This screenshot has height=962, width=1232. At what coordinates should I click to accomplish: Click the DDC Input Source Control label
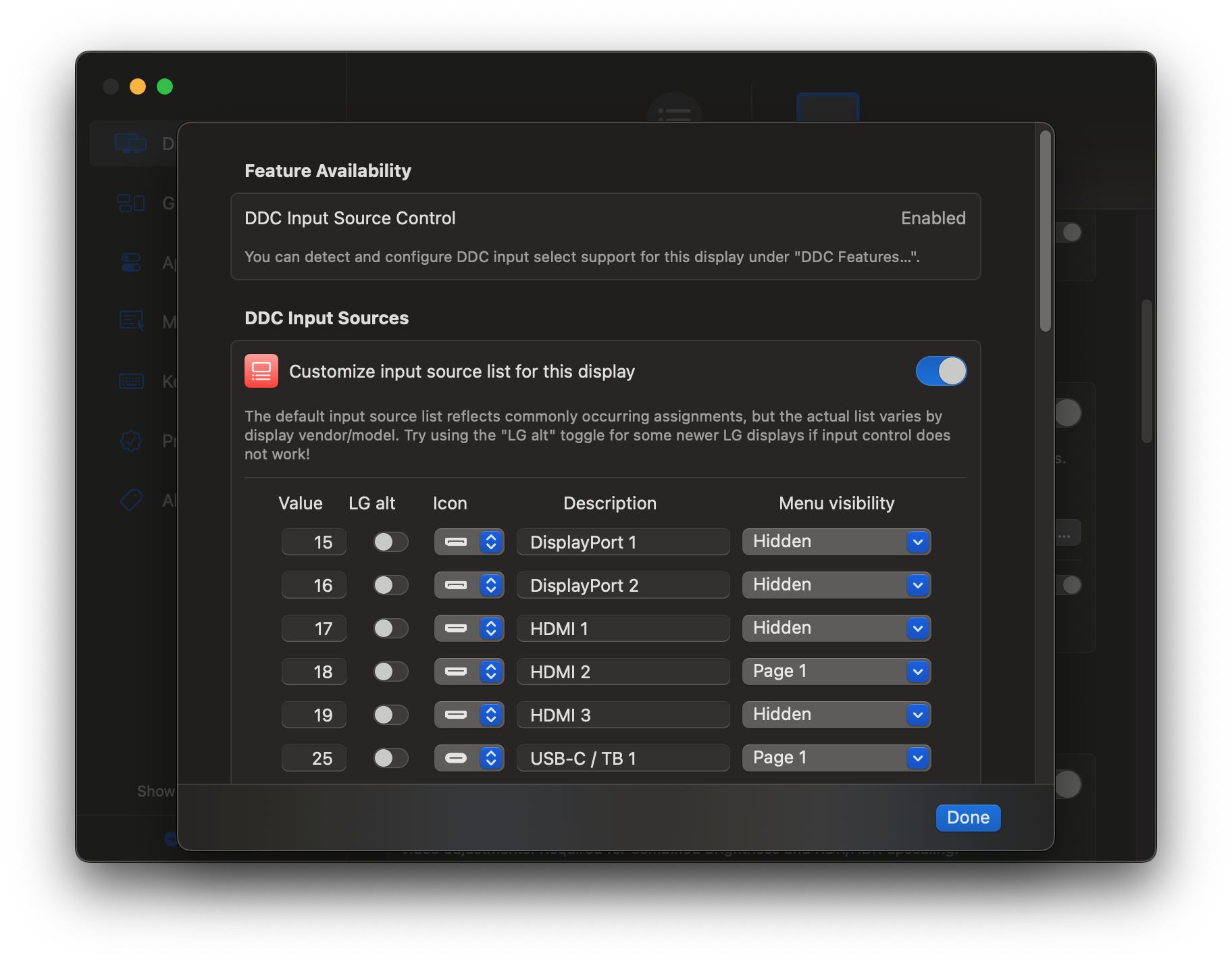[x=350, y=218]
